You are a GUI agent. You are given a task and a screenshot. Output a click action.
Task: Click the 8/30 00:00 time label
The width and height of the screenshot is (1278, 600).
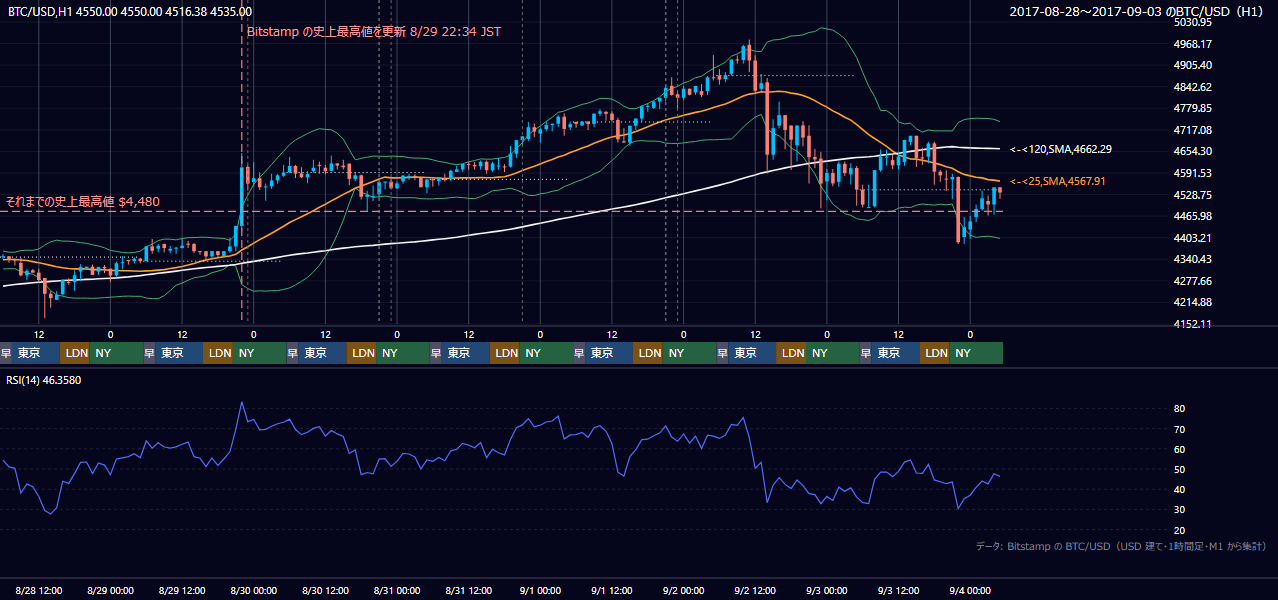(255, 590)
